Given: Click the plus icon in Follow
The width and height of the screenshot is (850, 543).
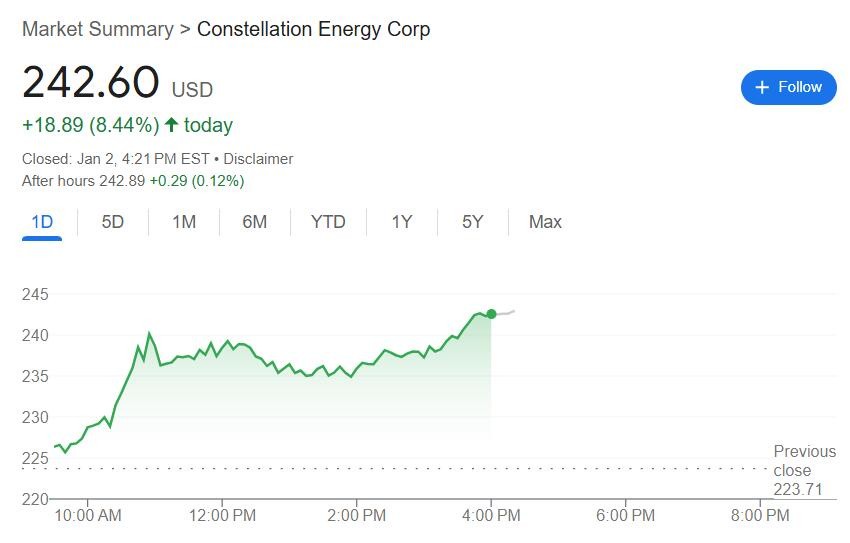Looking at the screenshot, I should [x=762, y=87].
